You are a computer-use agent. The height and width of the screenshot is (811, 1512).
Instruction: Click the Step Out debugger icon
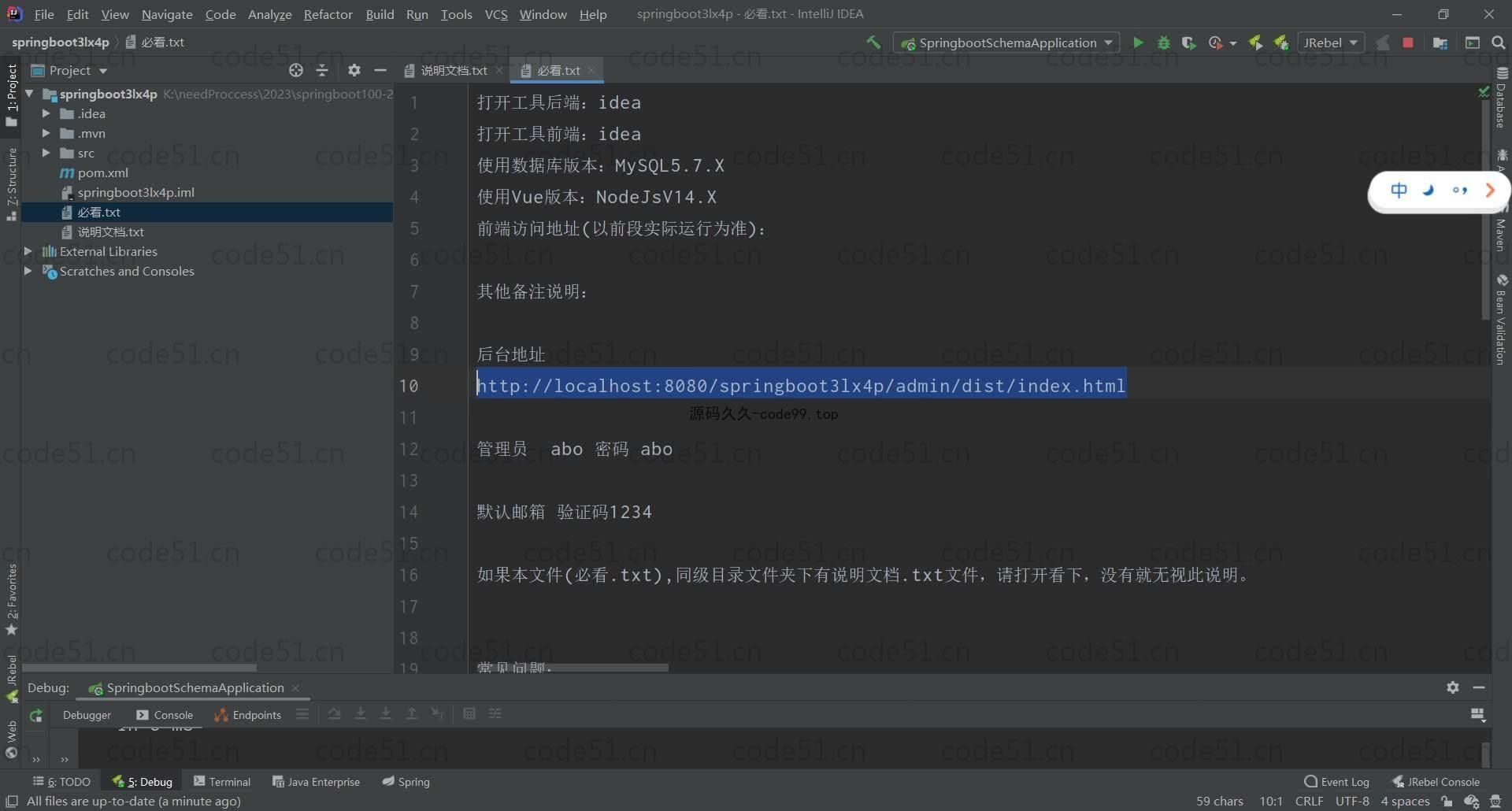tap(411, 714)
